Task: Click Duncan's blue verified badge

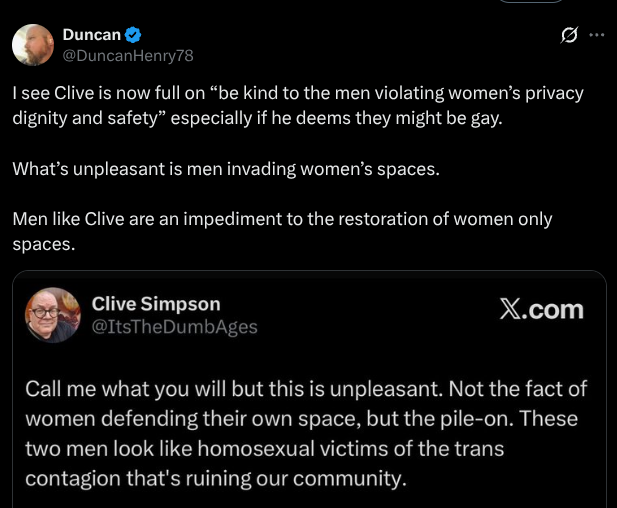Action: click(132, 35)
